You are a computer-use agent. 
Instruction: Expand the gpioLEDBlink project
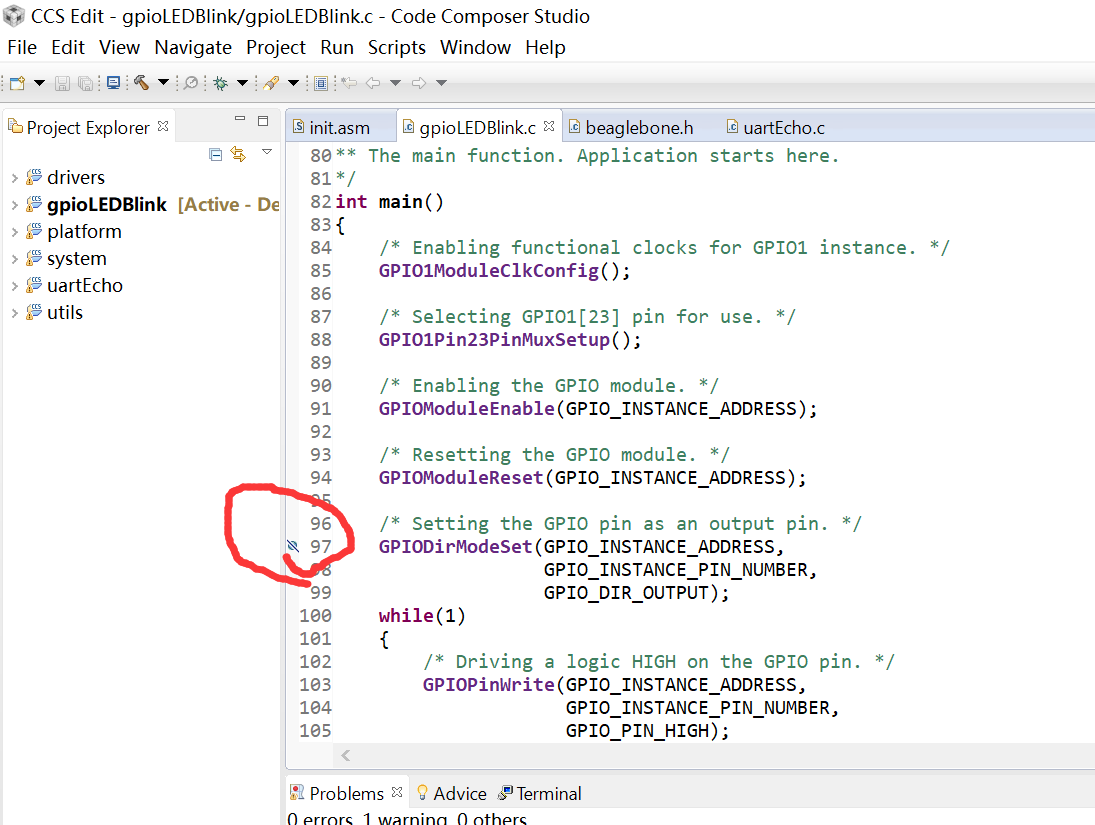pyautogui.click(x=14, y=205)
